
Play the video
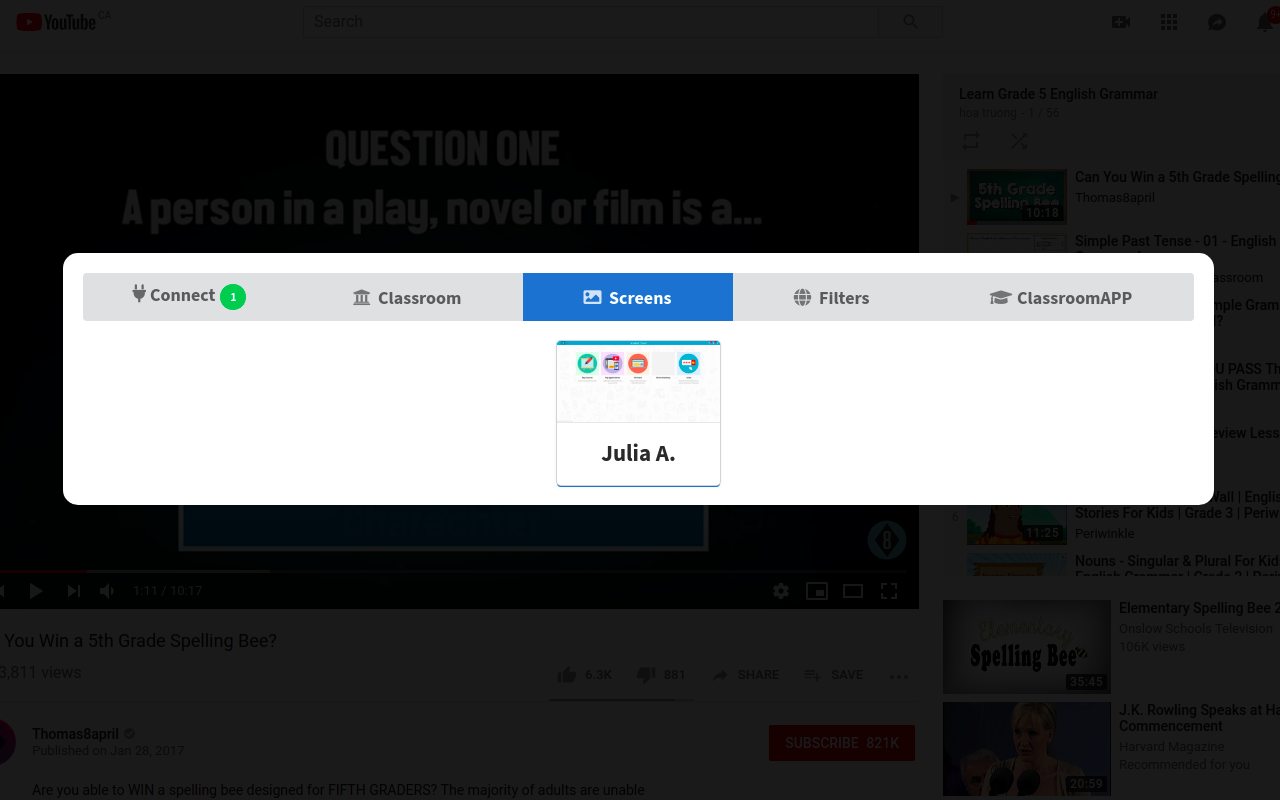point(36,591)
